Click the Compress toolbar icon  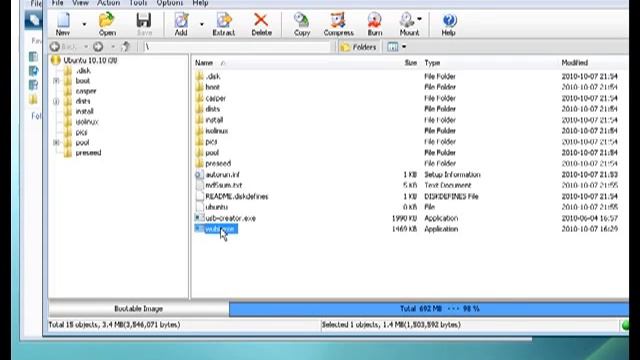pyautogui.click(x=338, y=24)
